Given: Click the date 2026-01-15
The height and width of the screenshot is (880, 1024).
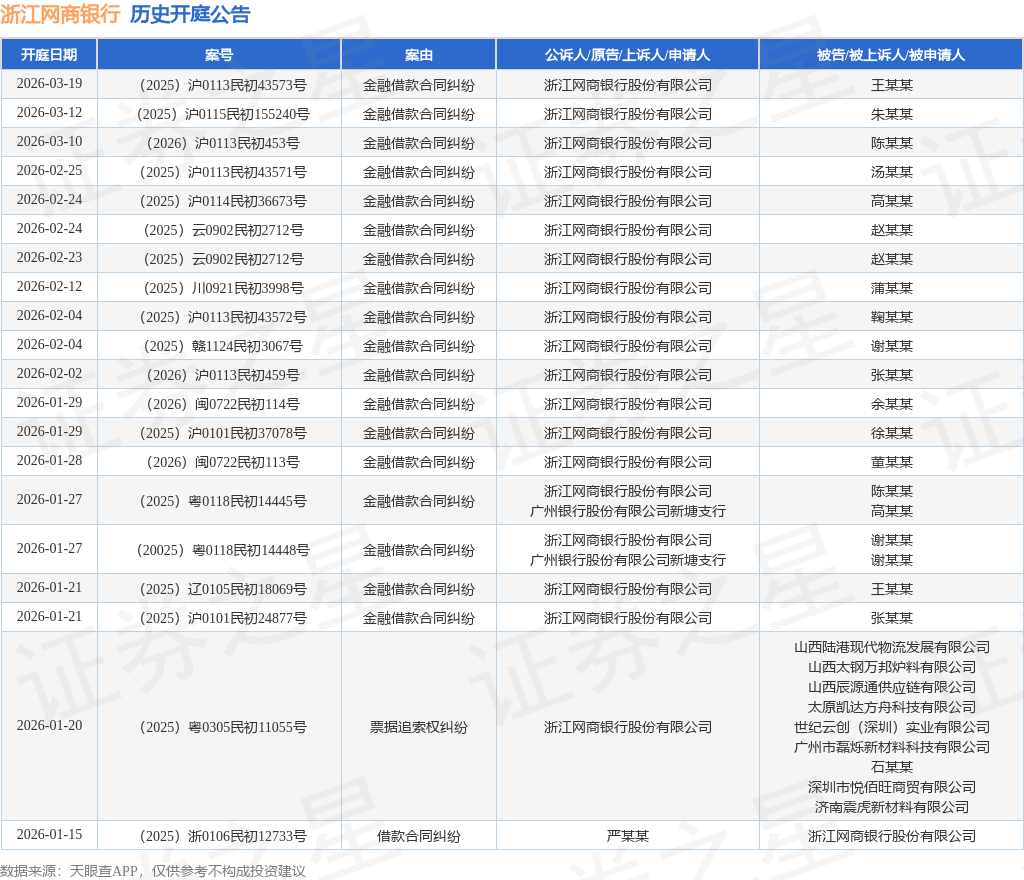Looking at the screenshot, I should tap(50, 834).
